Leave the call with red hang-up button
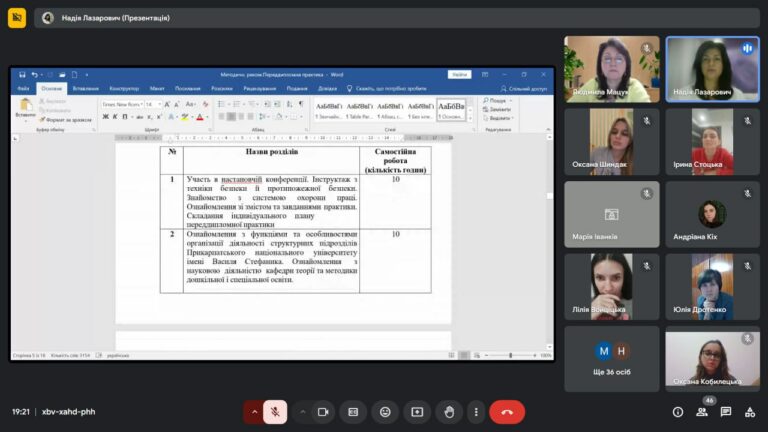 (x=507, y=412)
